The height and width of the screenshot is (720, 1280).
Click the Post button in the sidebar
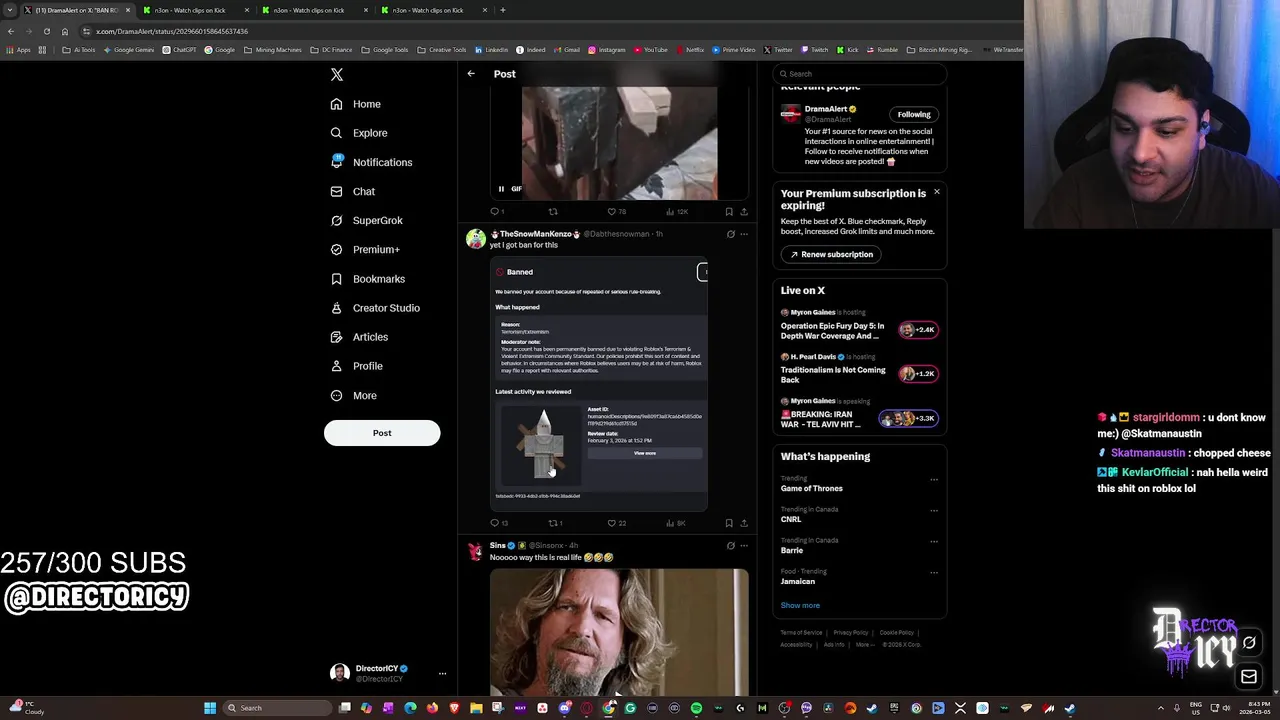382,433
